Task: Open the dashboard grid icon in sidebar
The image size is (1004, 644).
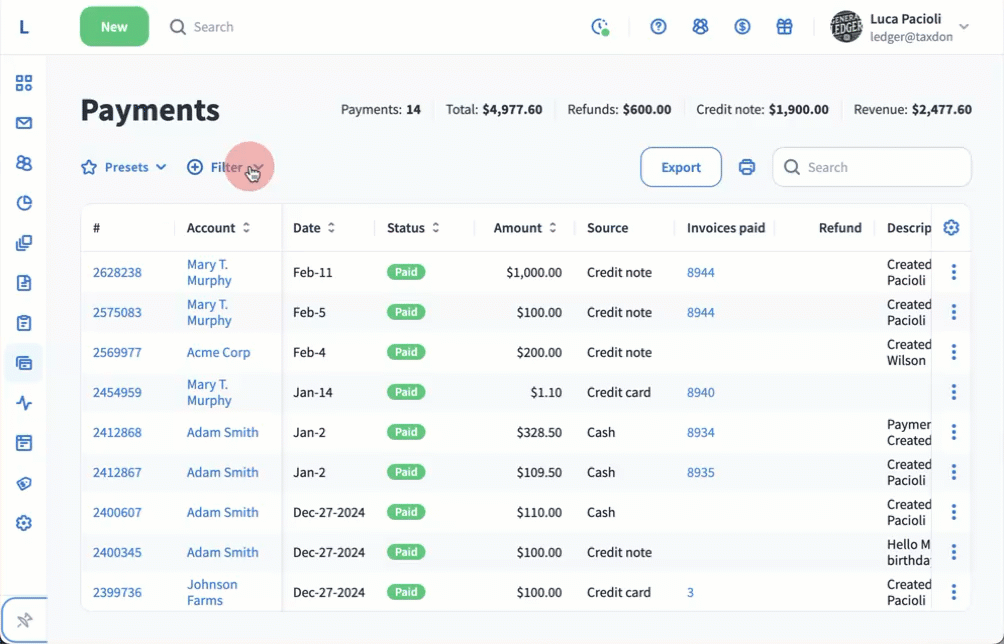Action: point(24,83)
